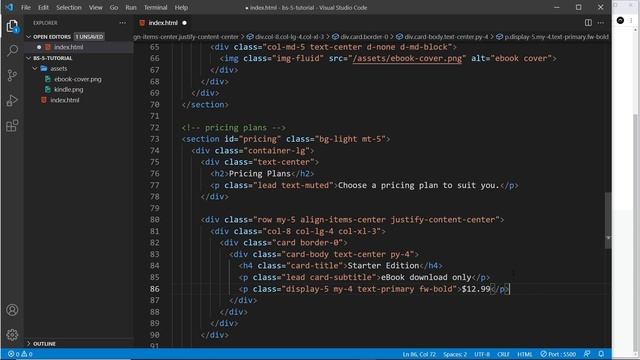Open the Manage gear icon
640x360 pixels.
pos(12,335)
